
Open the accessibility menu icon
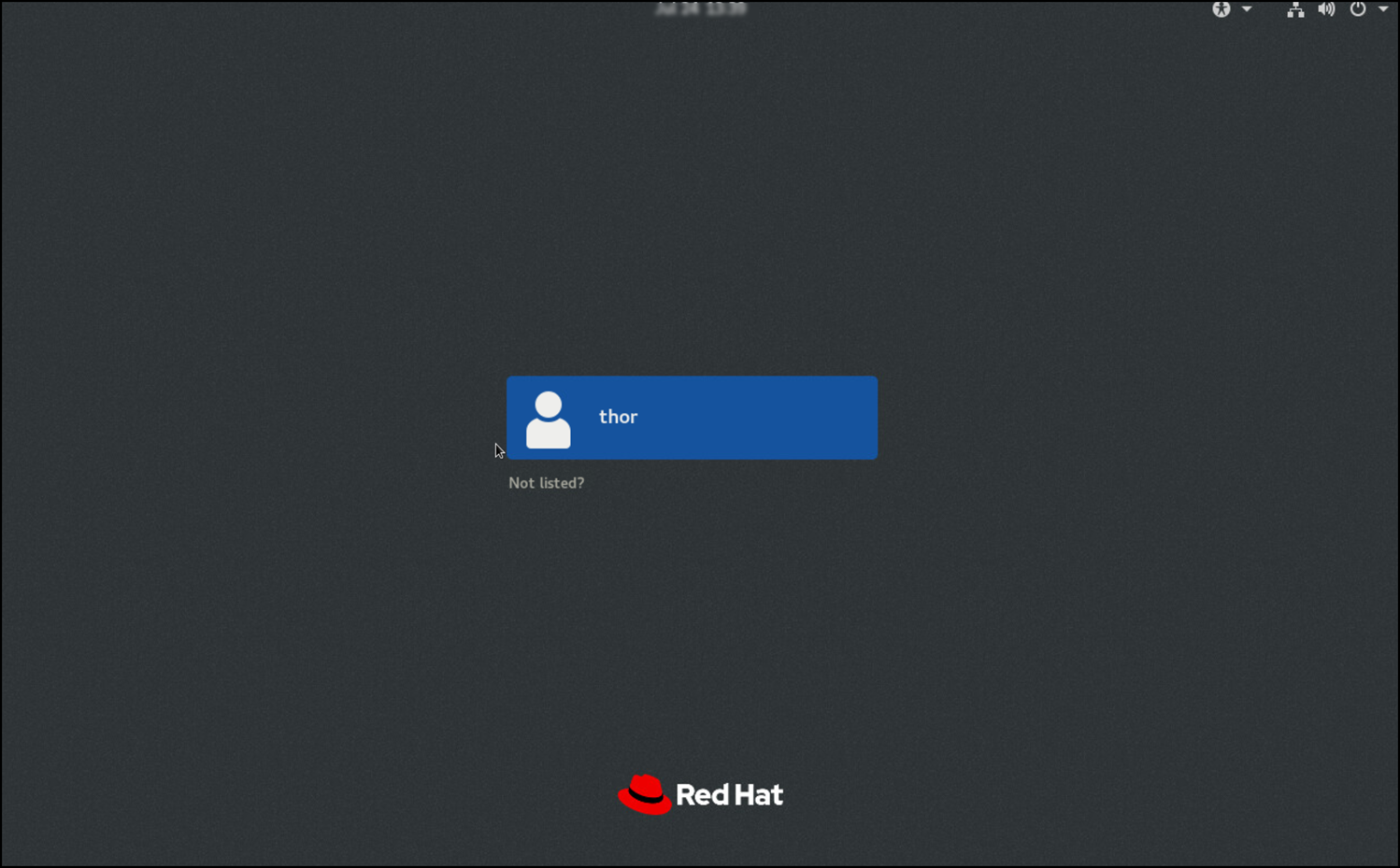(1221, 9)
